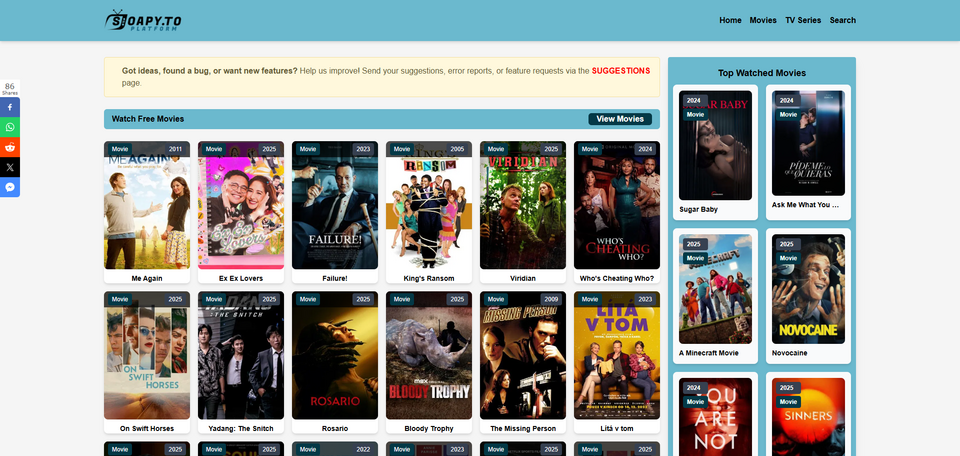The image size is (960, 456).
Task: Click the 2011 year badge on Me Again
Action: [x=175, y=149]
